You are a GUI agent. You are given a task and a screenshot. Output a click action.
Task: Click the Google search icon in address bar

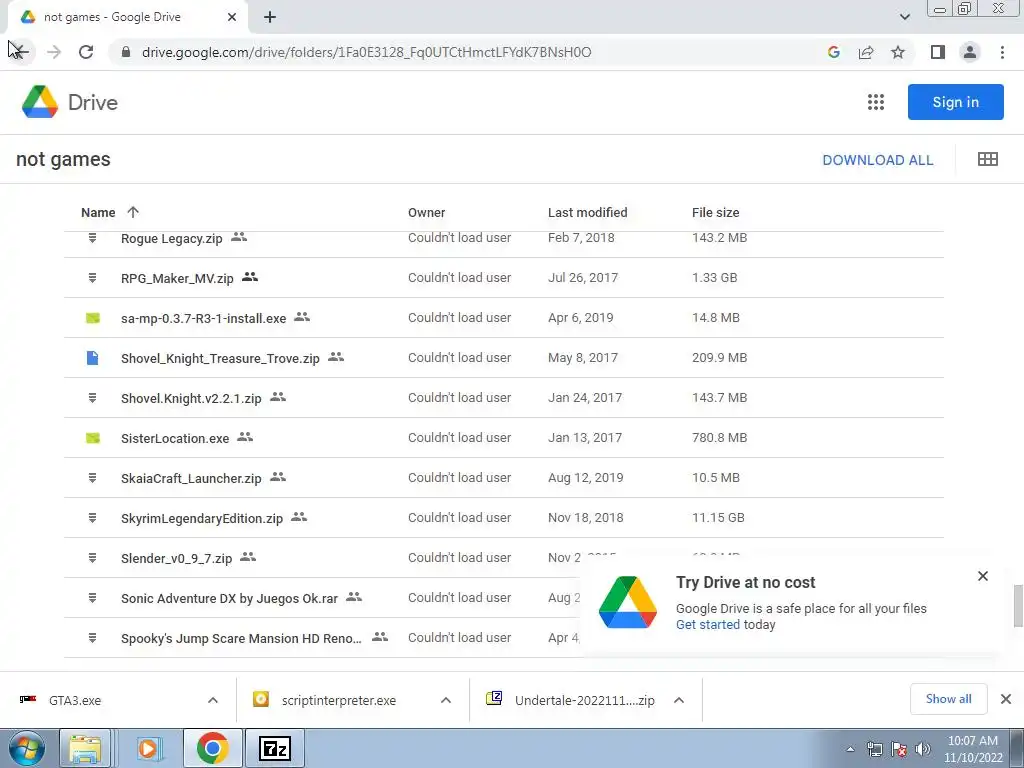tap(833, 52)
